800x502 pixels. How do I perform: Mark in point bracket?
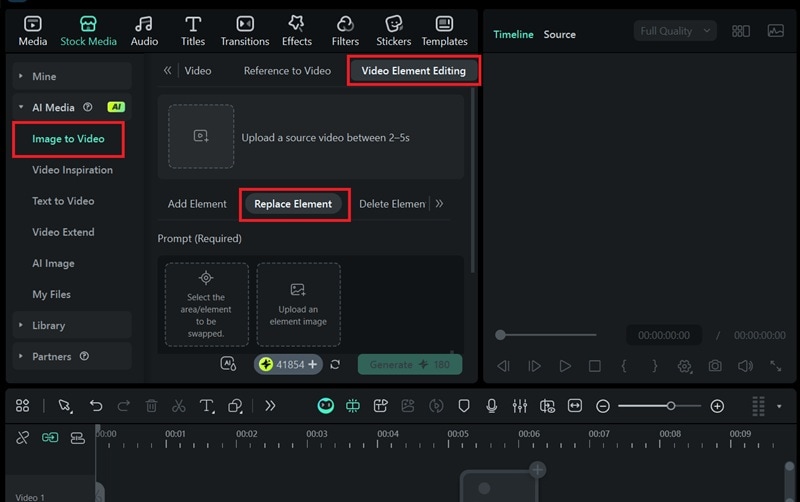pos(623,366)
